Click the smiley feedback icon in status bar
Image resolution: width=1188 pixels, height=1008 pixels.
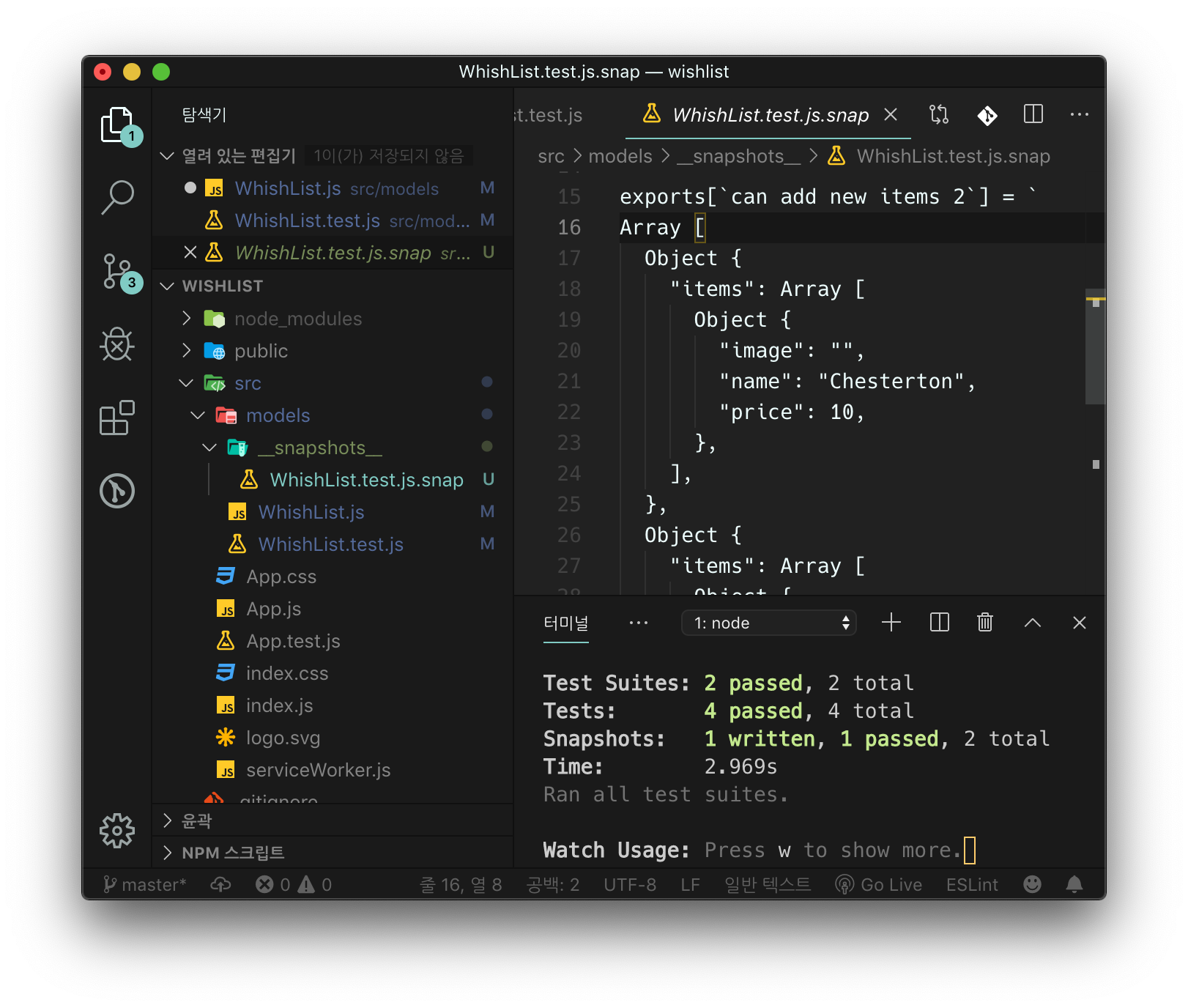click(x=1032, y=885)
